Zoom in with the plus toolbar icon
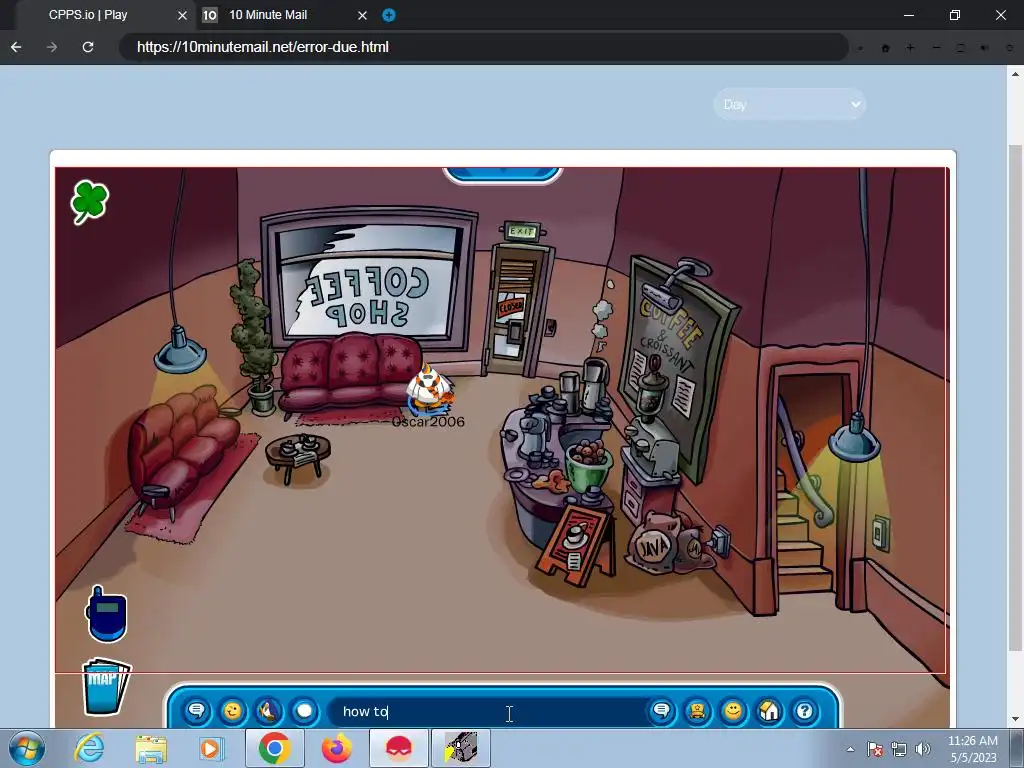The width and height of the screenshot is (1024, 768). pos(910,48)
